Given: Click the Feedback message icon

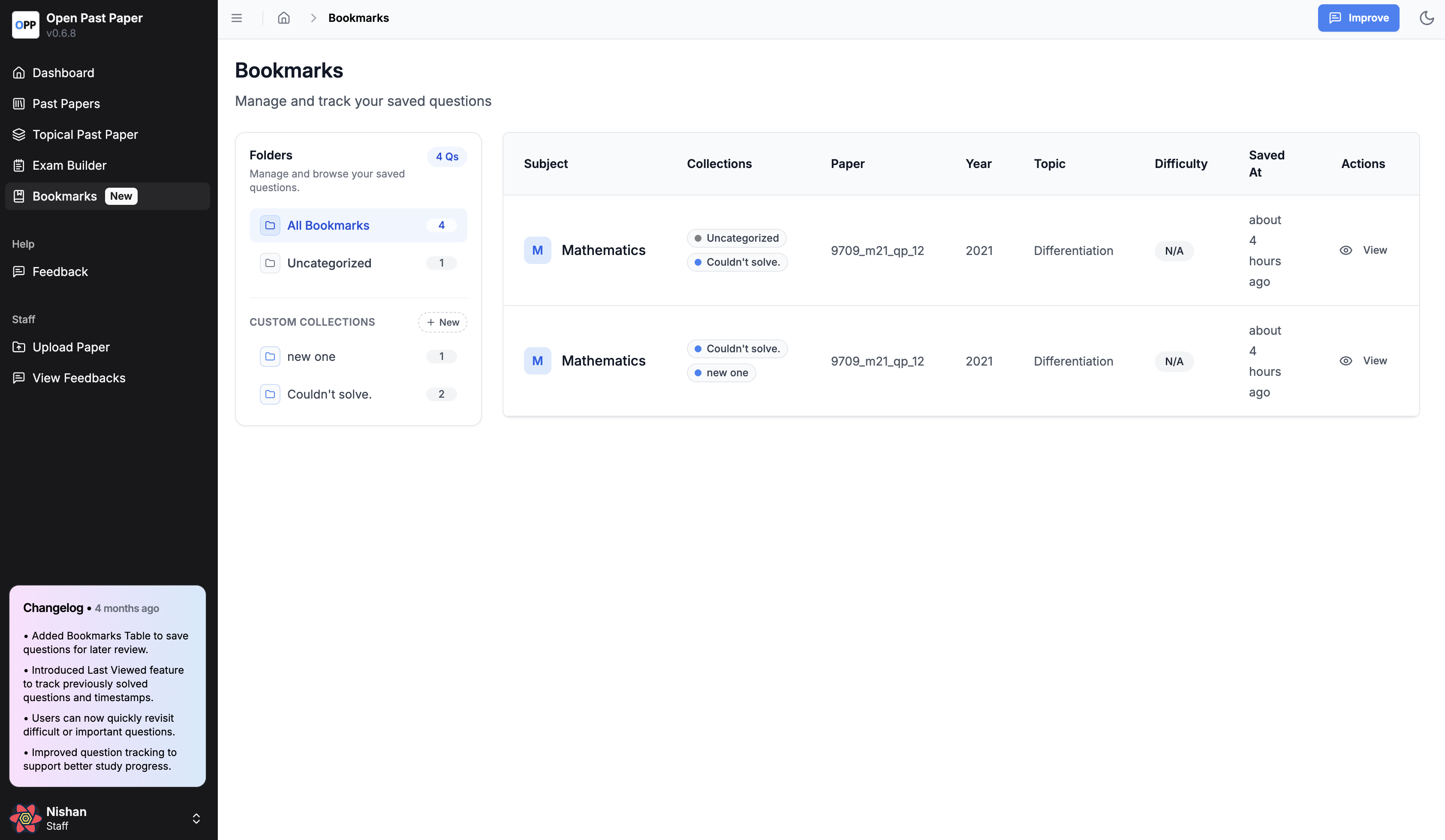Looking at the screenshot, I should click(19, 272).
